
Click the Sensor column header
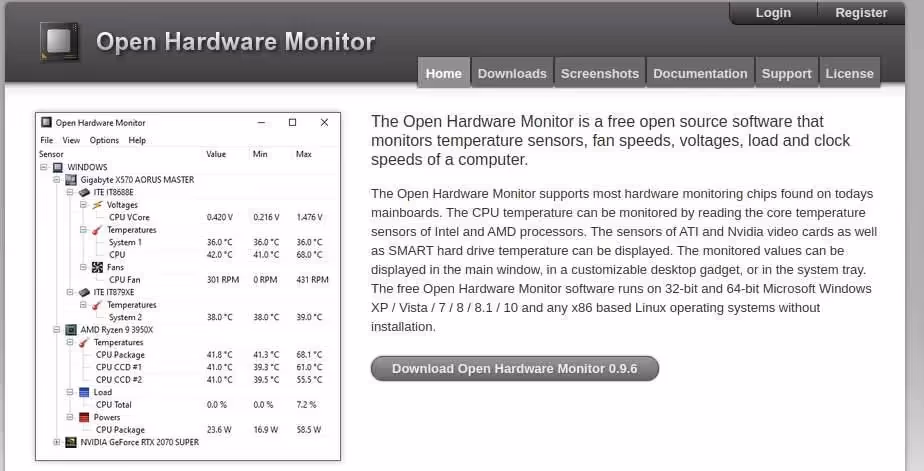[x=51, y=154]
